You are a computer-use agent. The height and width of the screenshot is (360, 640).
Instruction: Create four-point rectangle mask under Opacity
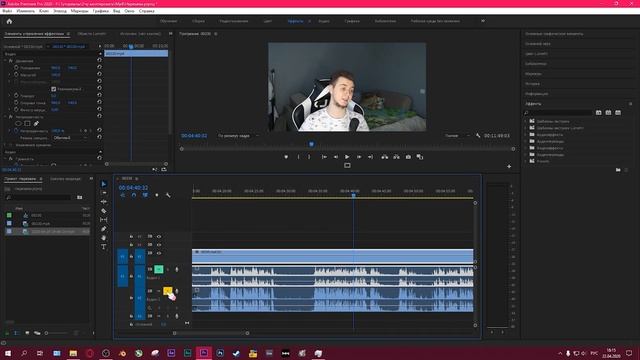(x=27, y=123)
